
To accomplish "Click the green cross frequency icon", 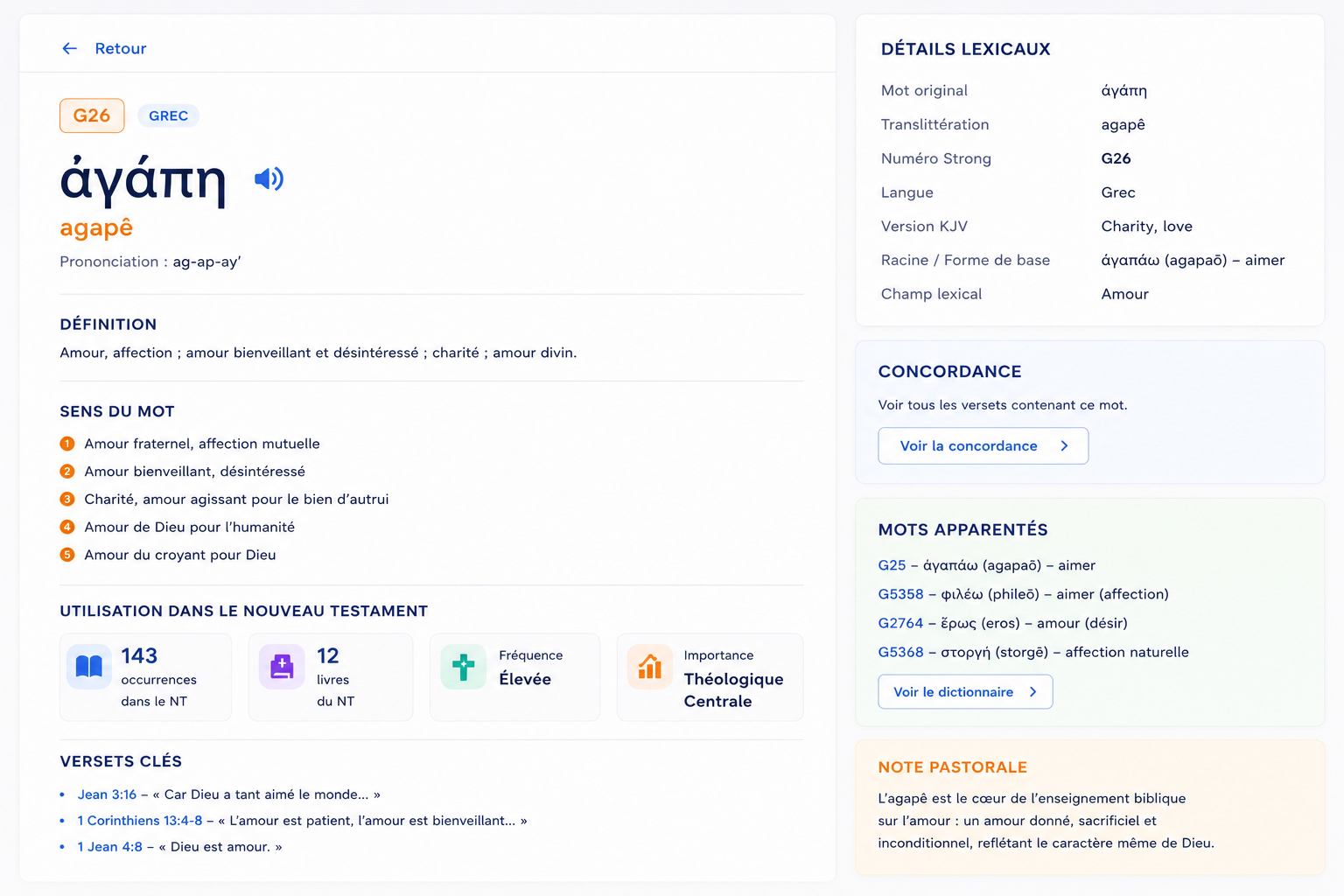I will (x=463, y=667).
